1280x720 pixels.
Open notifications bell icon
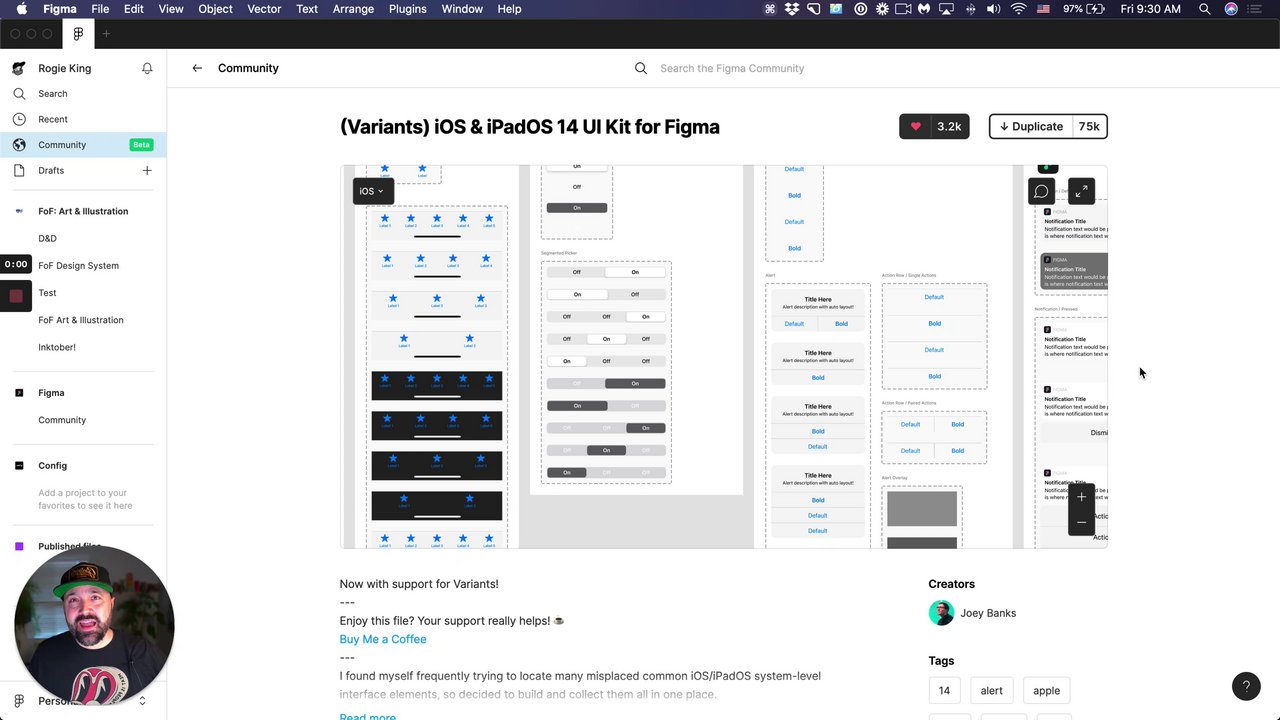pyautogui.click(x=147, y=68)
